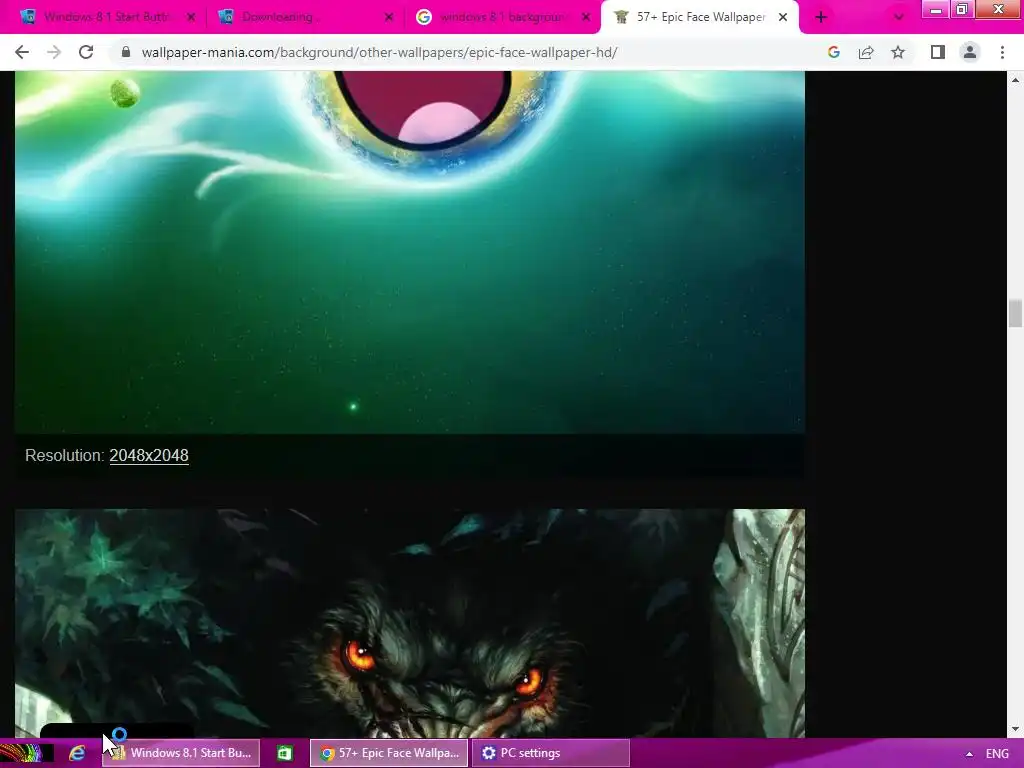Click the browser forward arrow
The height and width of the screenshot is (768, 1024).
click(x=54, y=52)
